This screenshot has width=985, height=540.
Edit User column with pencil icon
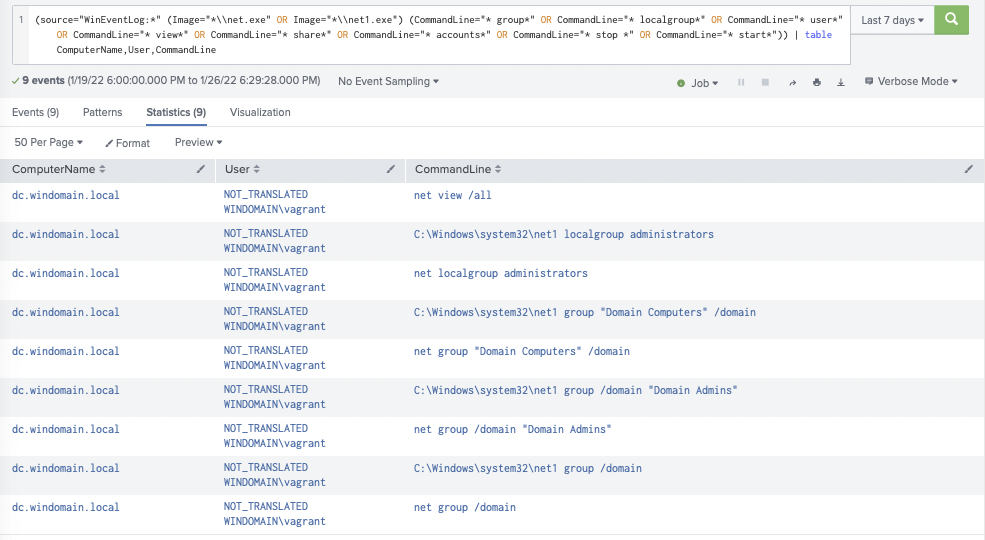coord(391,169)
